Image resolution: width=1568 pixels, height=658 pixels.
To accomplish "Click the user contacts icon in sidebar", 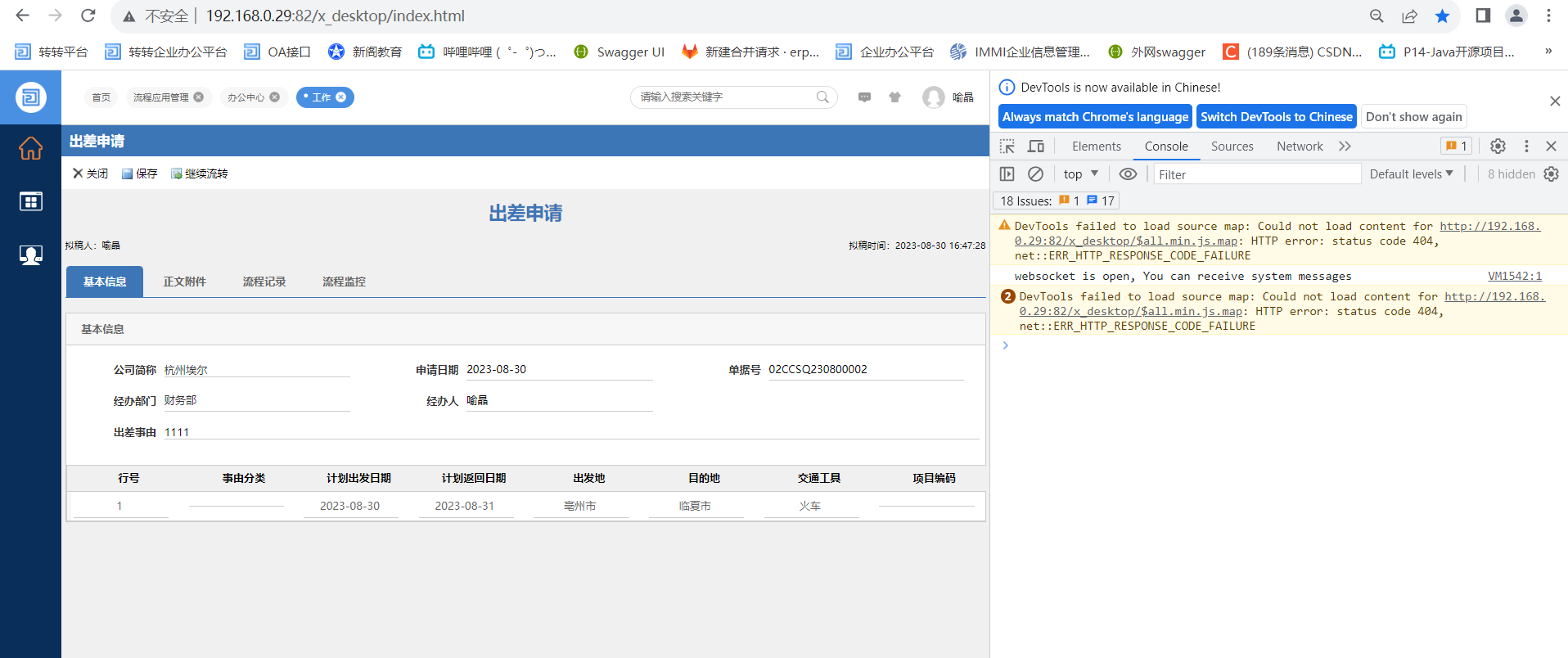I will [30, 255].
